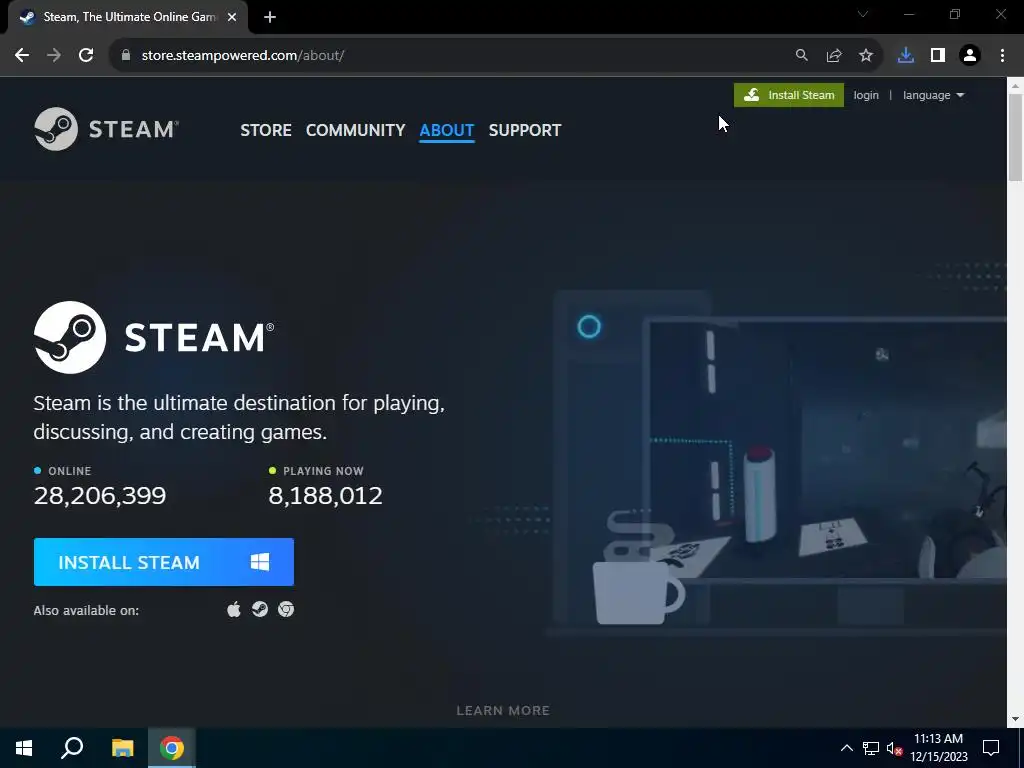
Task: Share this page using the share icon
Action: pos(834,56)
